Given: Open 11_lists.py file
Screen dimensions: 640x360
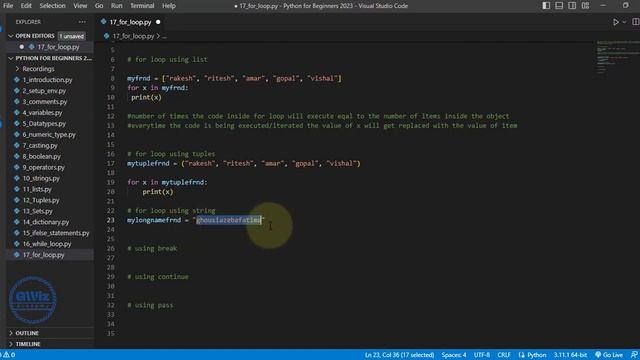Looking at the screenshot, I should pyautogui.click(x=37, y=189).
